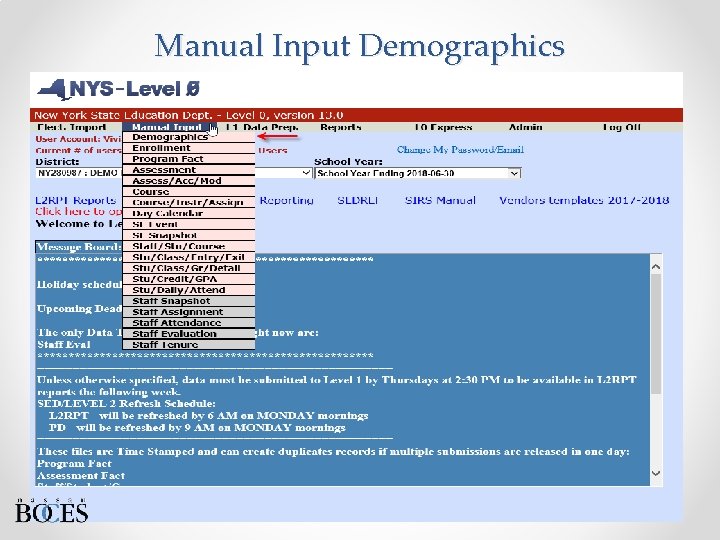This screenshot has width=720, height=540.
Task: Select Staff Tenure menu entry
Action: (x=189, y=345)
